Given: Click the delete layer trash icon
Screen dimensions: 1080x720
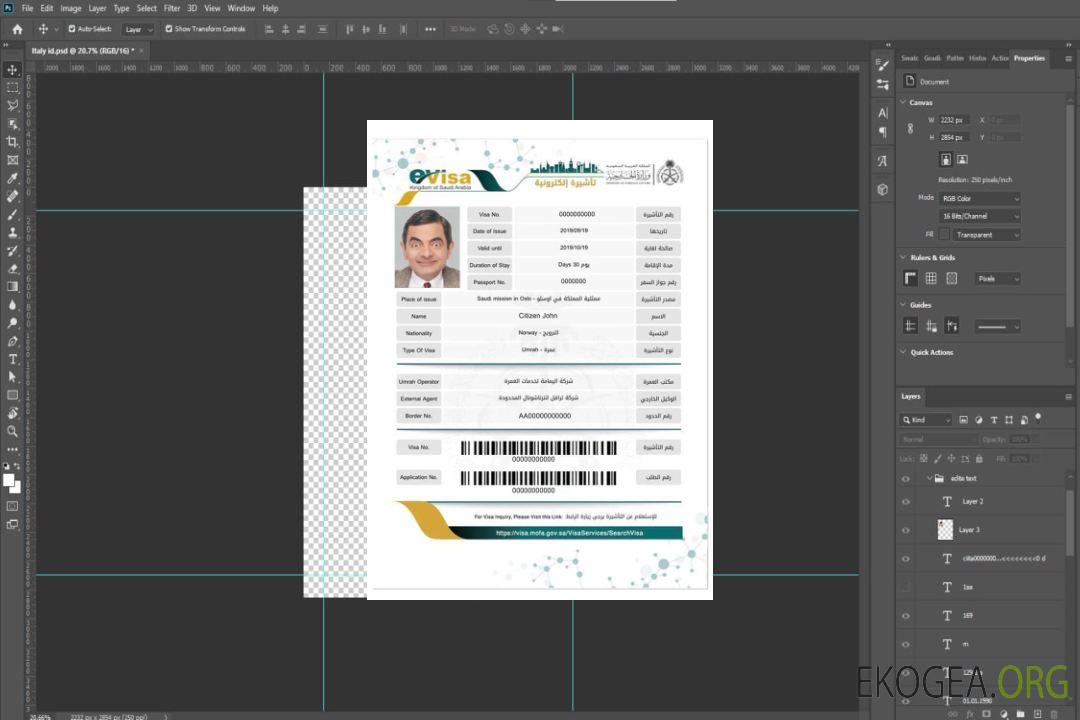Looking at the screenshot, I should coord(1054,714).
